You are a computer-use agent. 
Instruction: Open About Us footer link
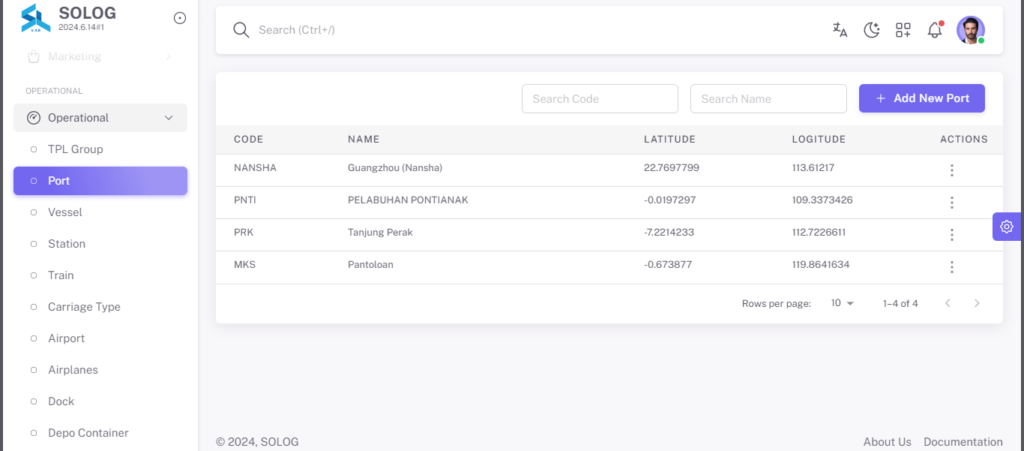coord(887,442)
